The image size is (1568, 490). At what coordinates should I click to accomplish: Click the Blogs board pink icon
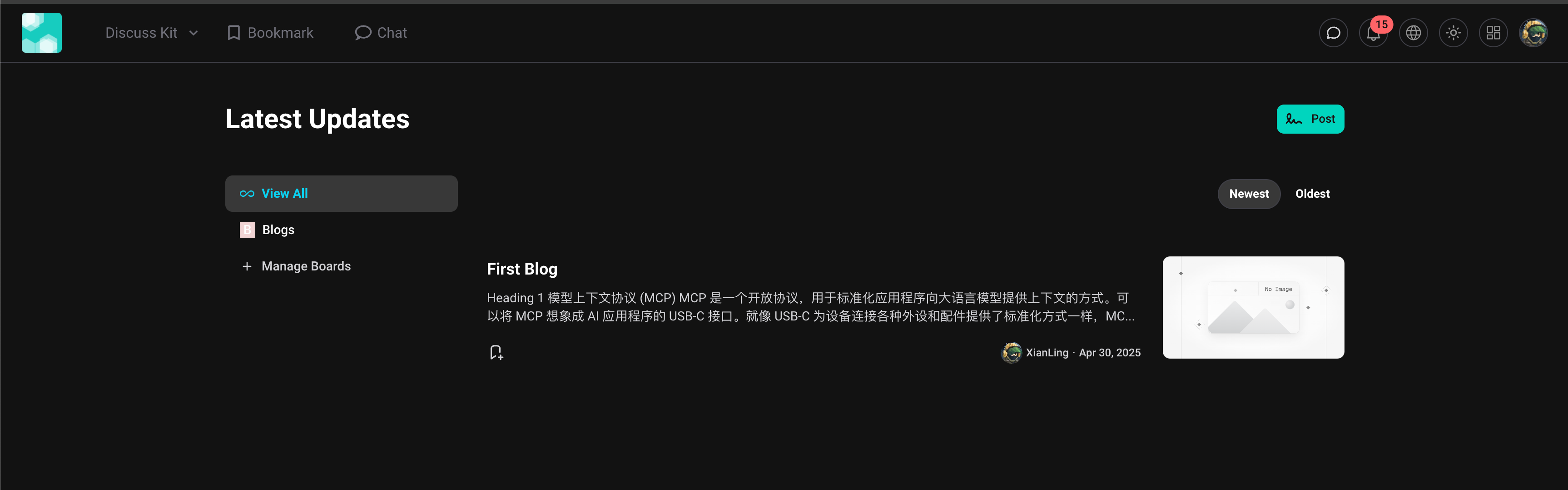247,230
